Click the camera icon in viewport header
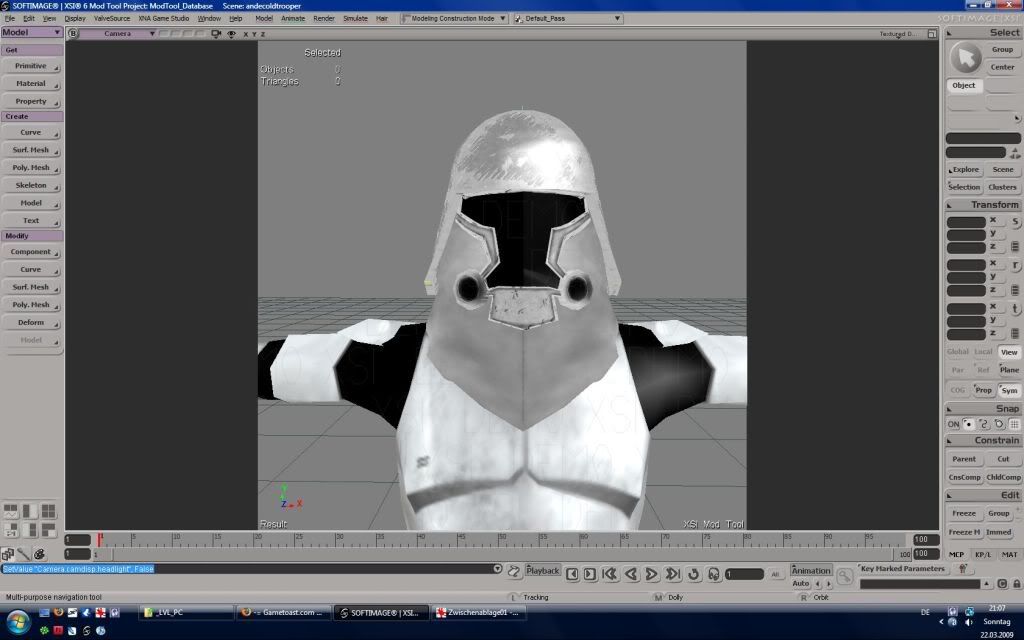This screenshot has width=1024, height=640. pos(216,33)
